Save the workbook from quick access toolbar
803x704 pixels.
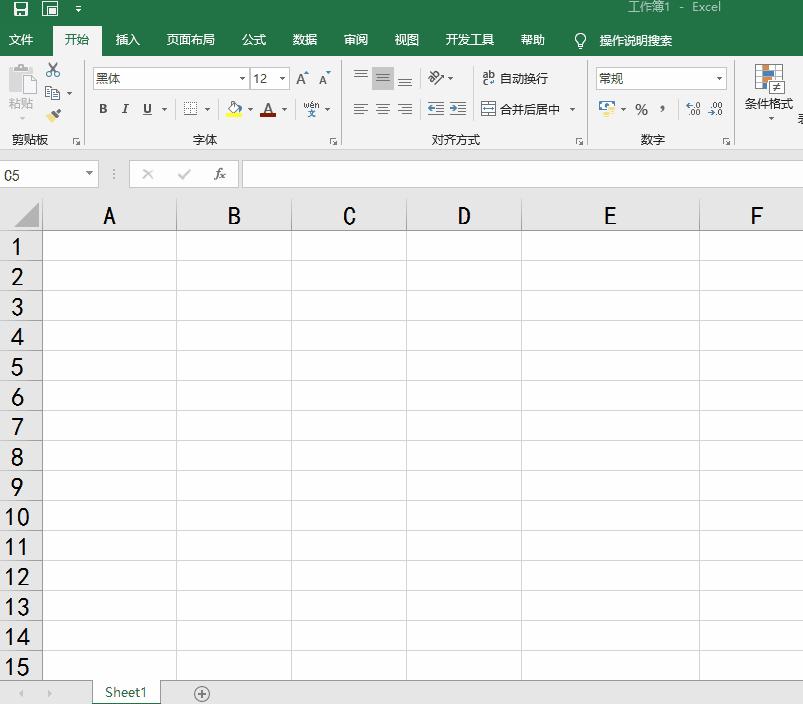coord(21,9)
